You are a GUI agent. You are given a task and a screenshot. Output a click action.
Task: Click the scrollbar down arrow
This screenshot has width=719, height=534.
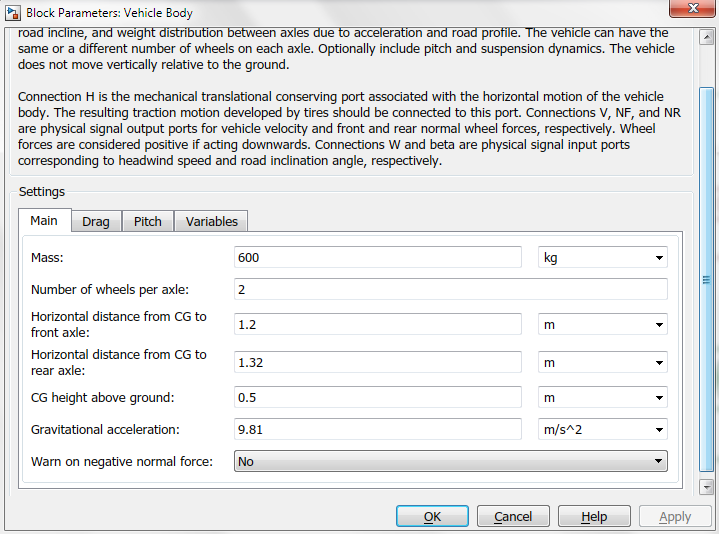[706, 487]
